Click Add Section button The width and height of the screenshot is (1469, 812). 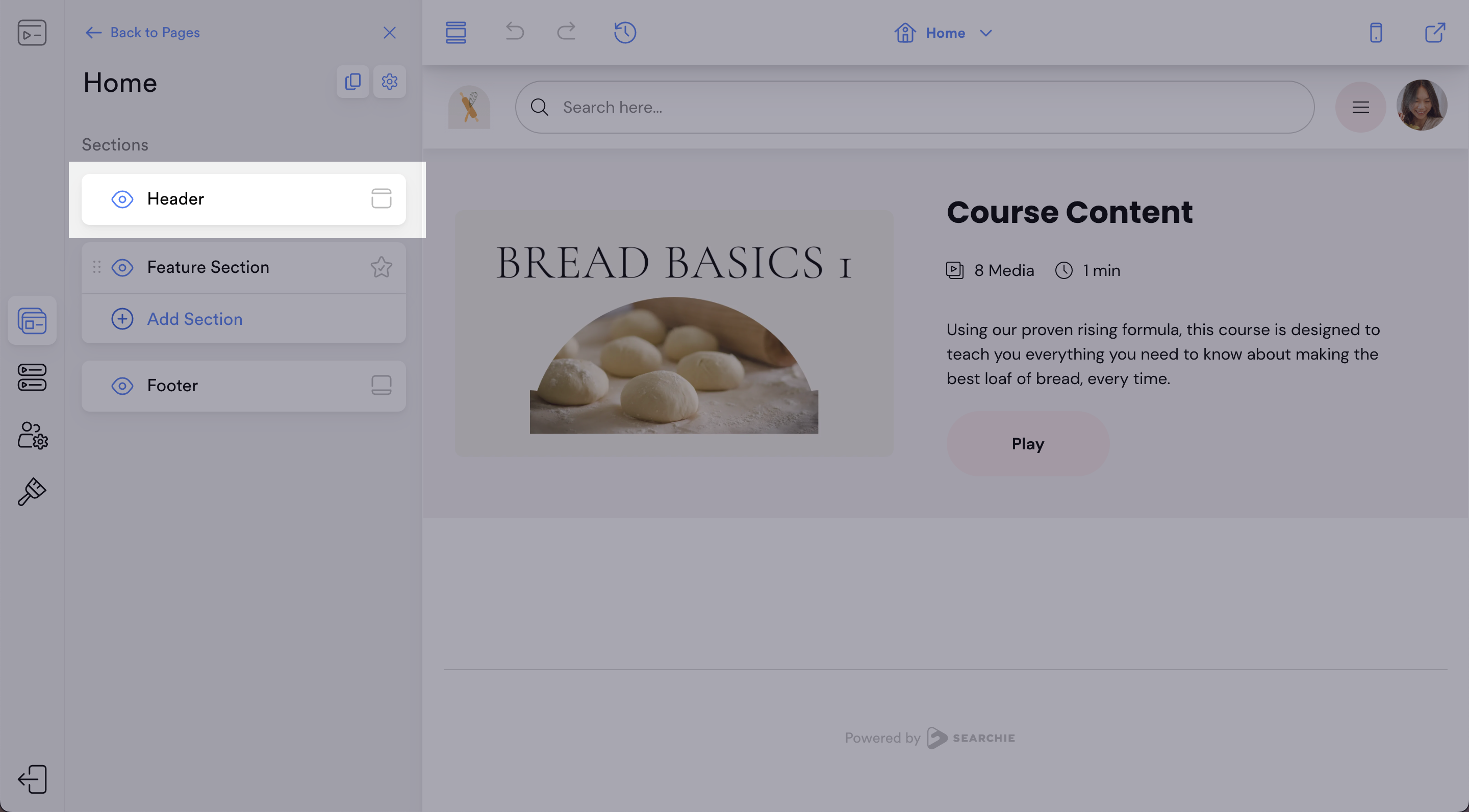click(x=194, y=319)
